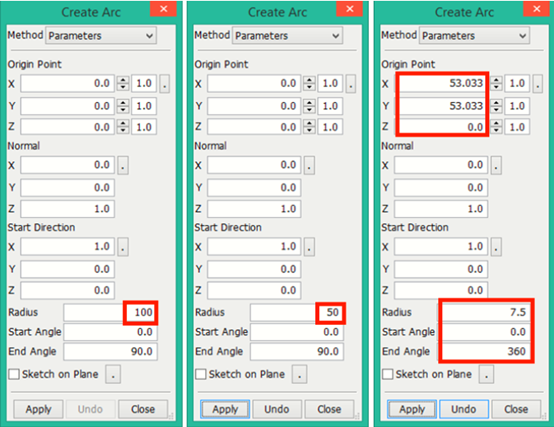
Task: Click Origin Point Z stepper in left dialog
Action: coord(123,127)
